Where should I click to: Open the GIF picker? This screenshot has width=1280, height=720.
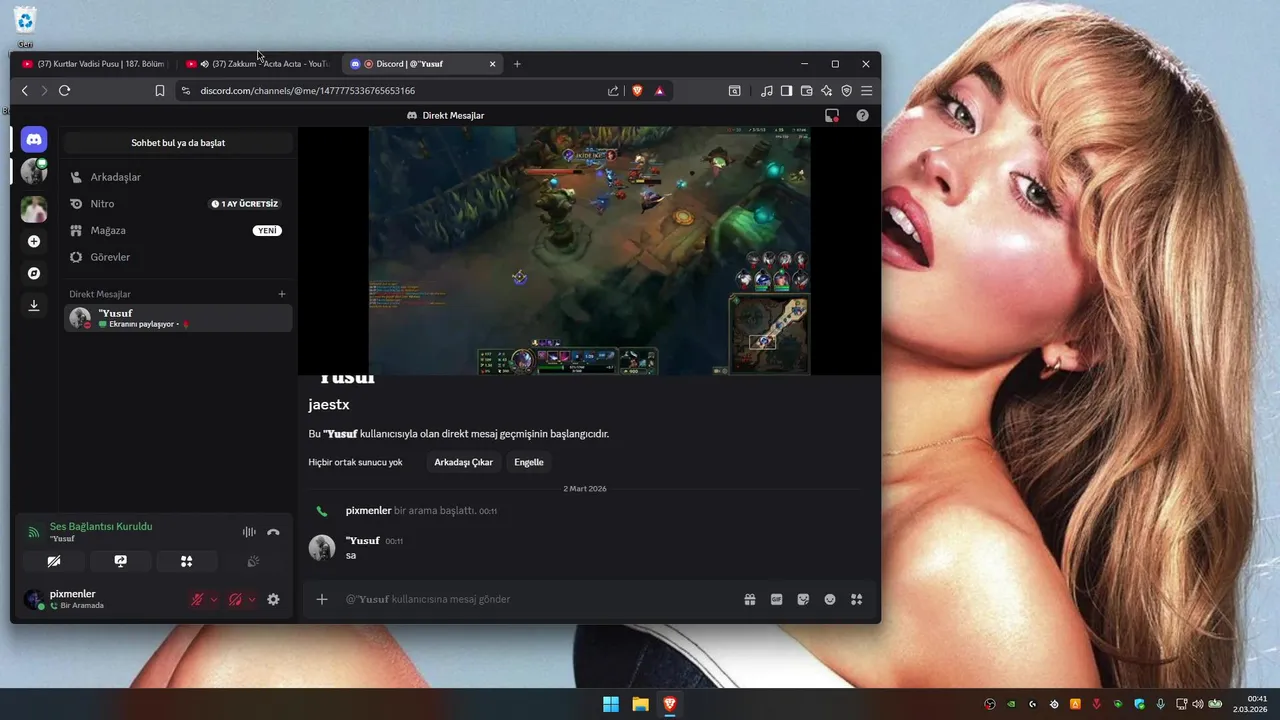[x=776, y=599]
